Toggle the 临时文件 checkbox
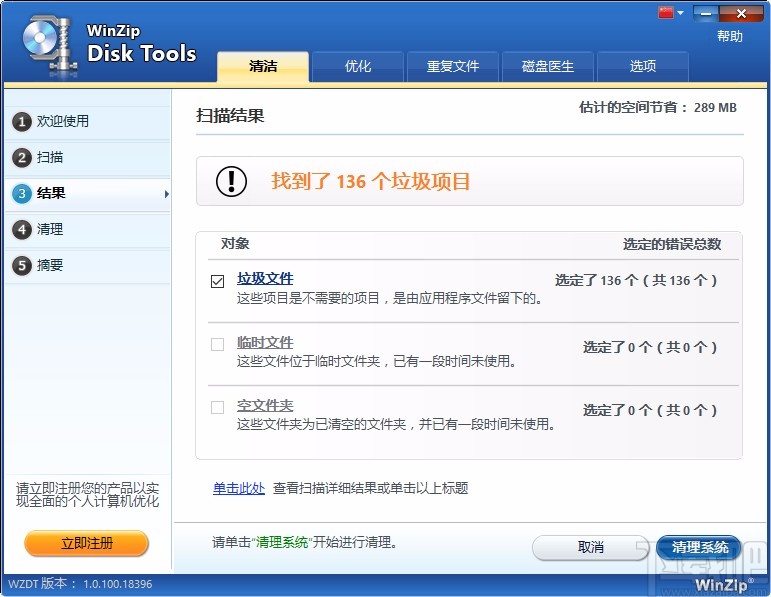The width and height of the screenshot is (771, 597). [217, 344]
